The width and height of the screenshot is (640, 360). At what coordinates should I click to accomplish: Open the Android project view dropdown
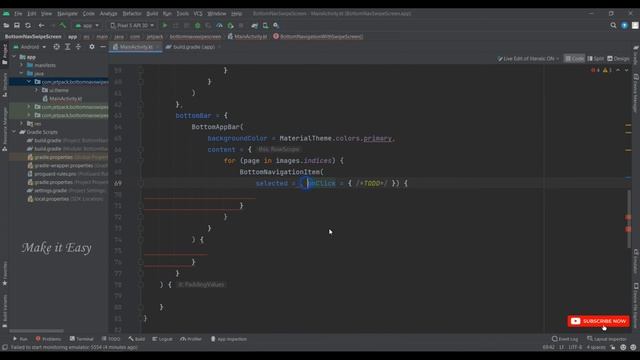point(29,47)
